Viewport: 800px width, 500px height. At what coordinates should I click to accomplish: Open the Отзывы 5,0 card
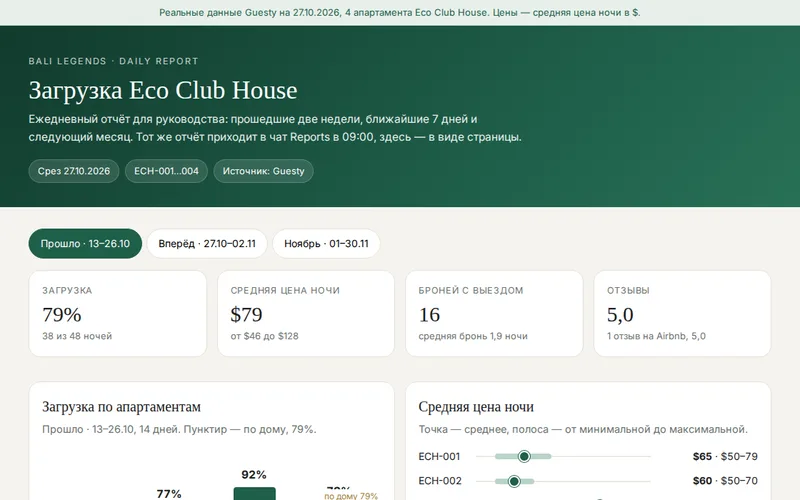[682, 313]
